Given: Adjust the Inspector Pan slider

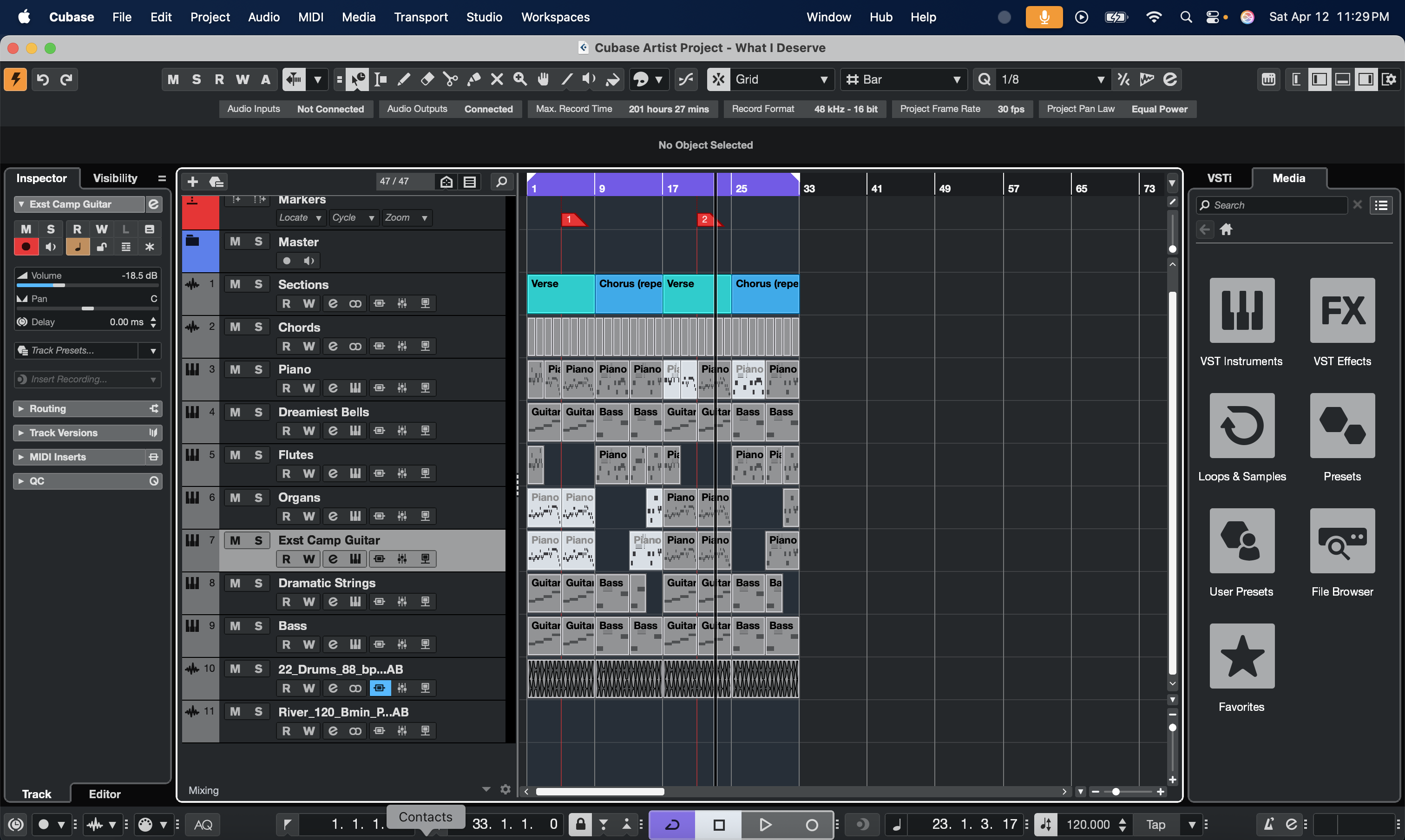Looking at the screenshot, I should [x=87, y=308].
